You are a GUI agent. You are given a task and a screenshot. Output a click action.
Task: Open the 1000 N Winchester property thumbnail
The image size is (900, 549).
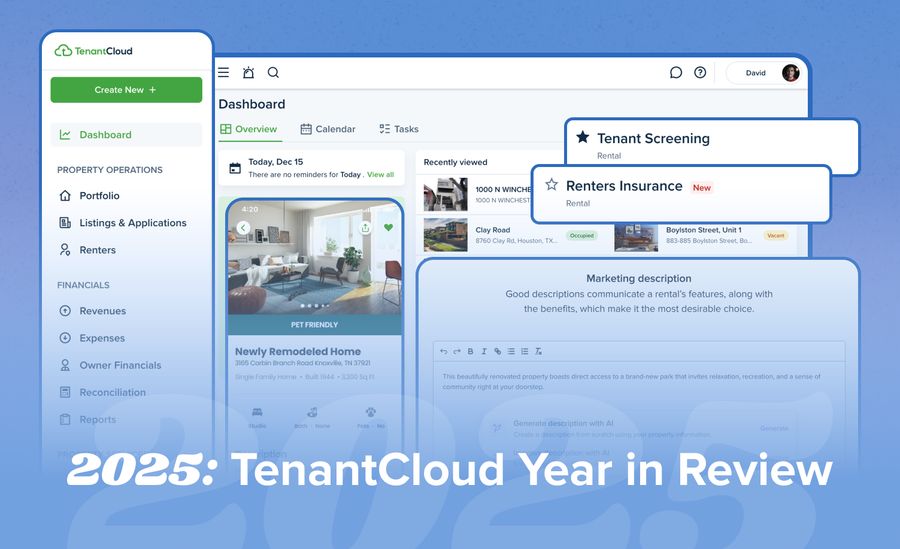(x=445, y=194)
